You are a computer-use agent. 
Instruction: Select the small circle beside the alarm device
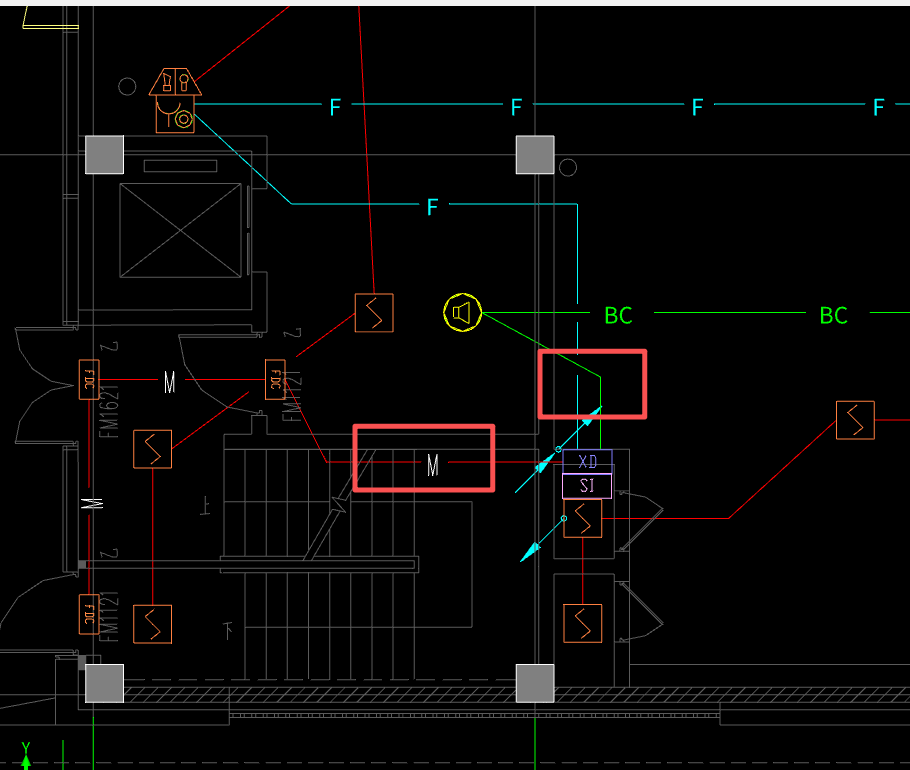pyautogui.click(x=127, y=86)
